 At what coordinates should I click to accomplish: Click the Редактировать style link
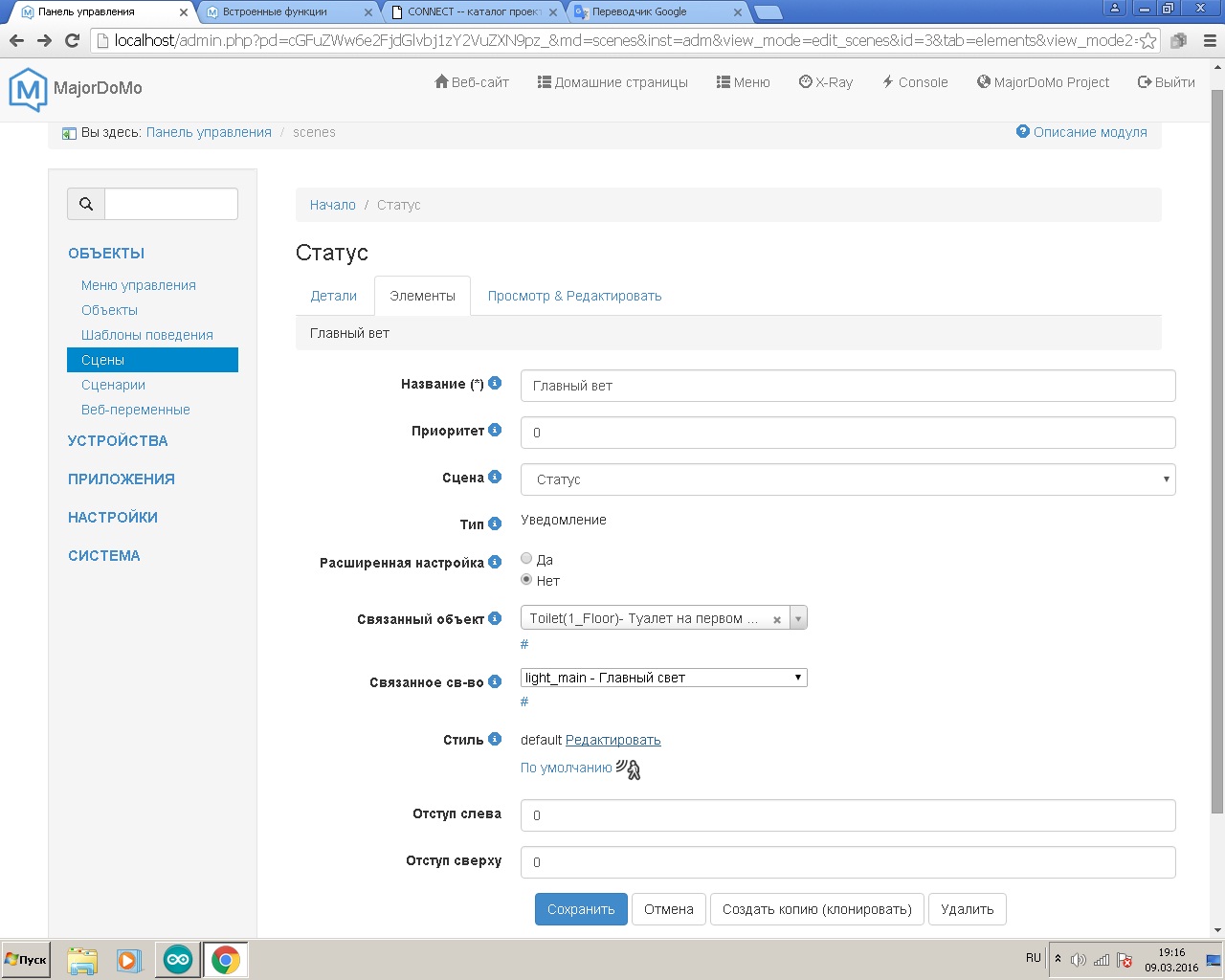coord(613,740)
